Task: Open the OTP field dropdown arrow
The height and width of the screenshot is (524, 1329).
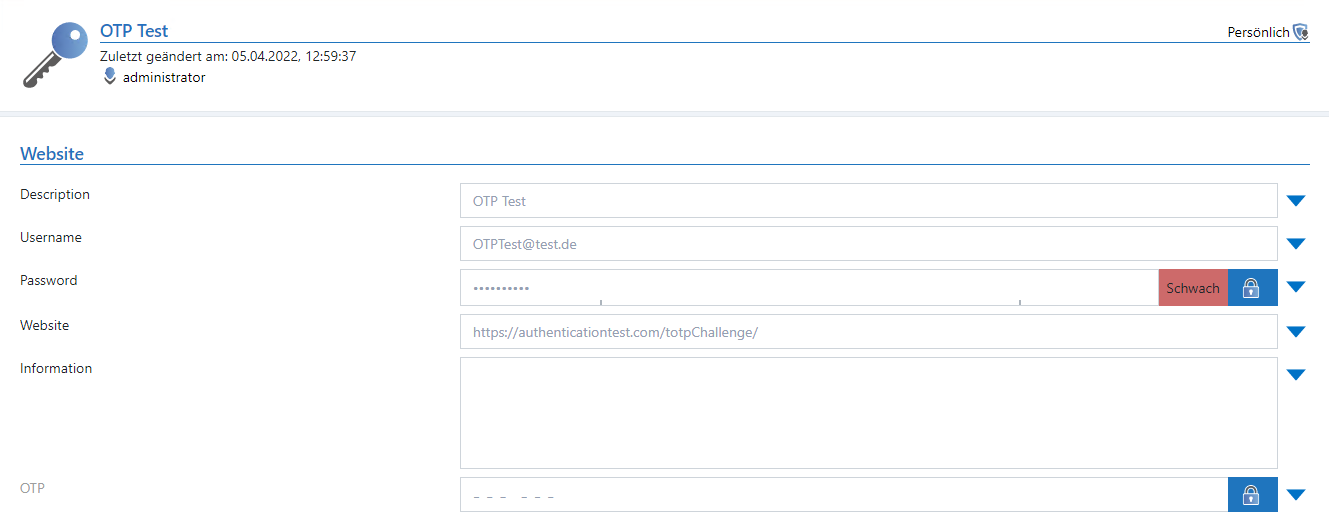Action: tap(1296, 494)
